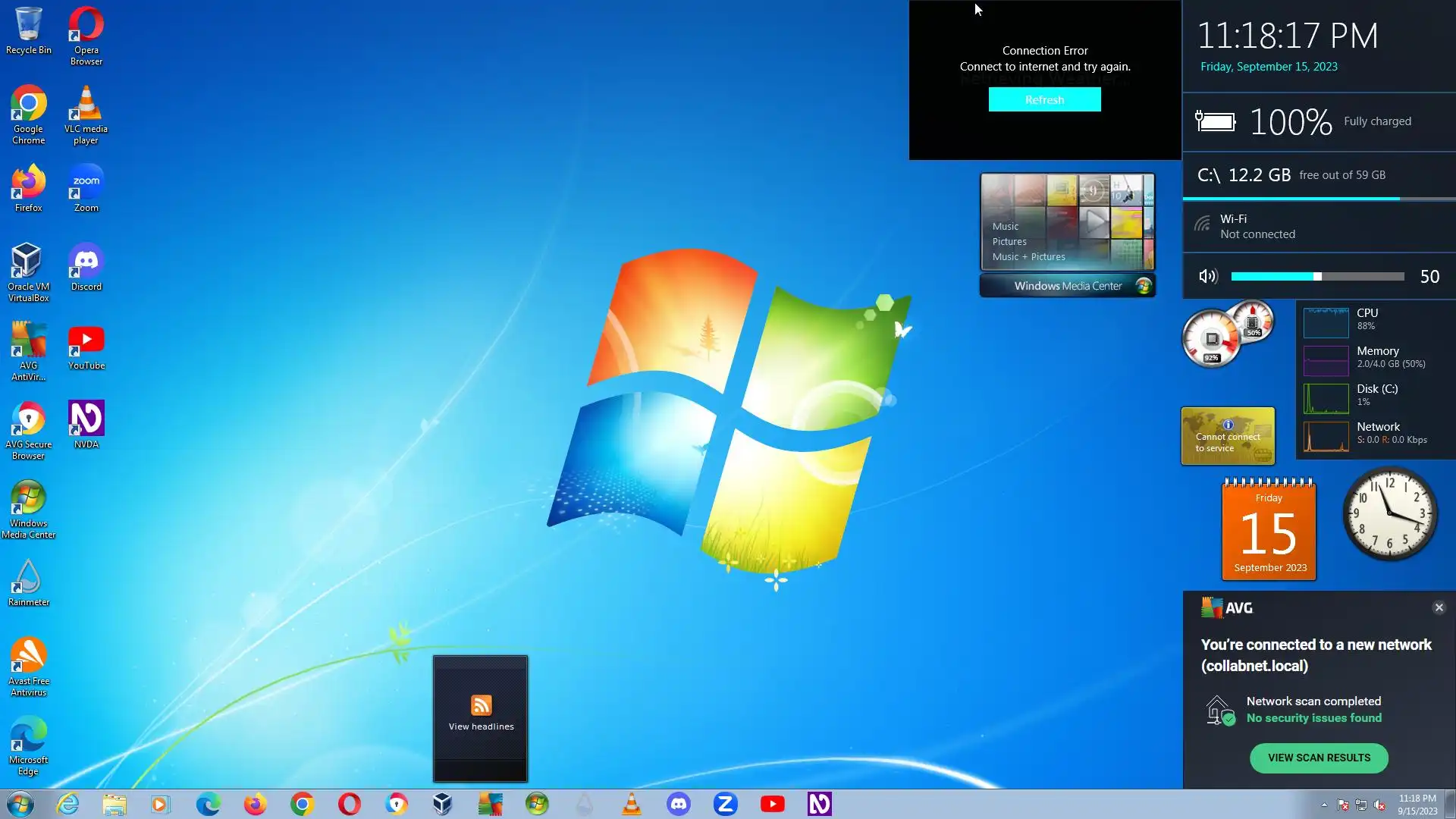Click the Zoom icon in taskbar
The height and width of the screenshot is (819, 1456).
click(x=725, y=804)
